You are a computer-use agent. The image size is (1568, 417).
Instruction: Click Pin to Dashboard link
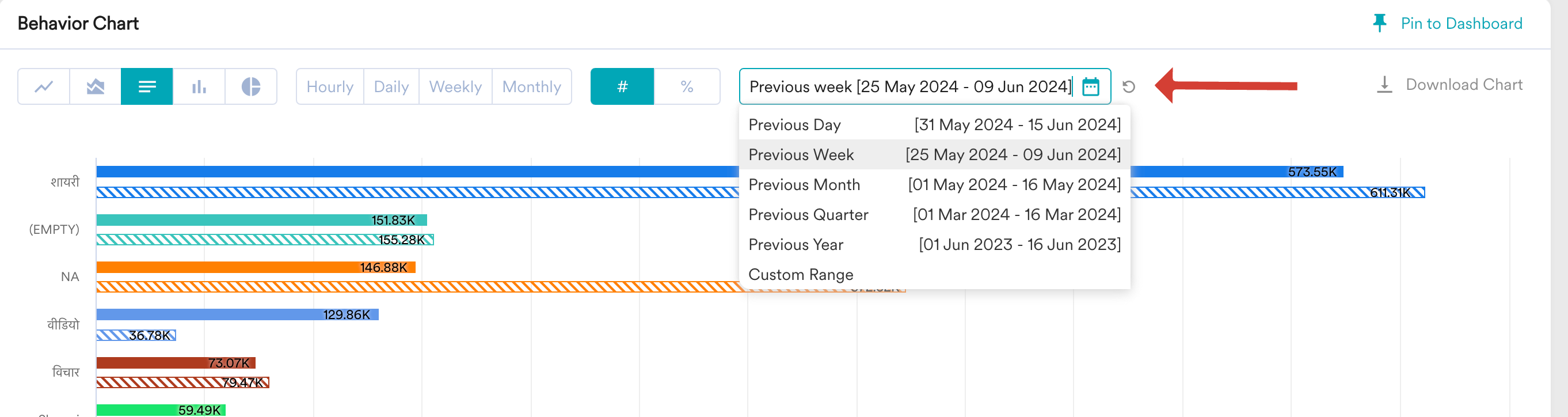point(1461,23)
